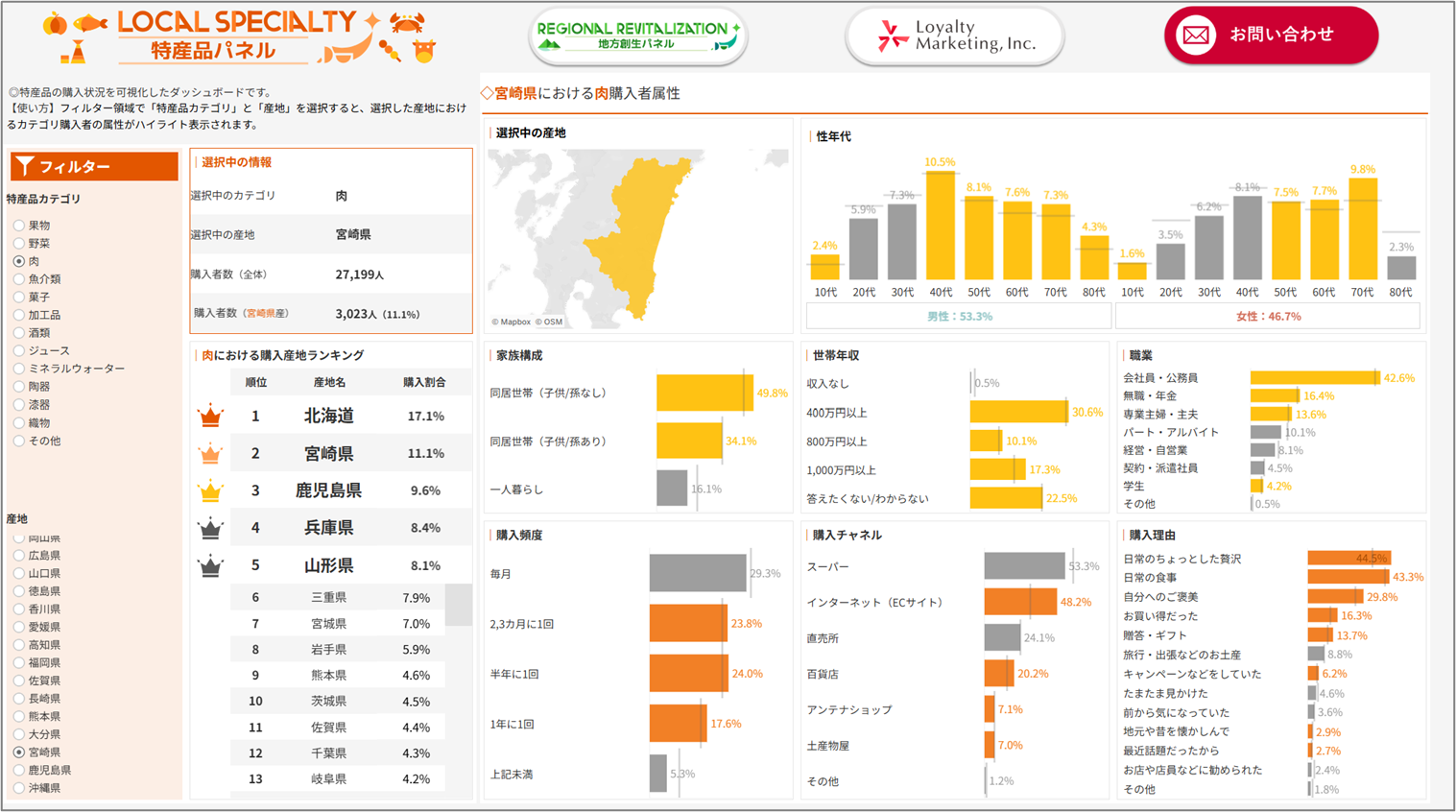Choose 鹿児島県 in the 産地 list
The height and width of the screenshot is (812, 1456).
click(x=19, y=770)
